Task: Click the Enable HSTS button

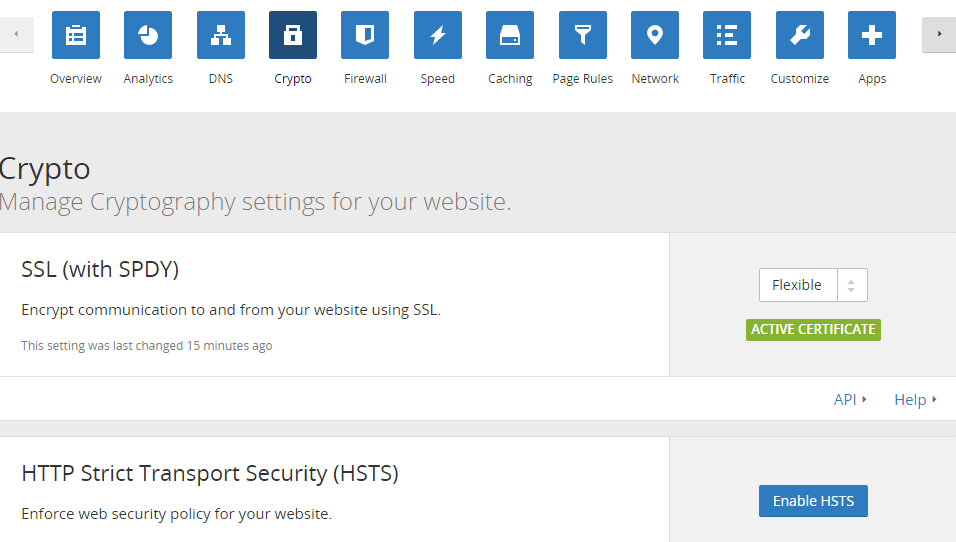Action: [813, 501]
